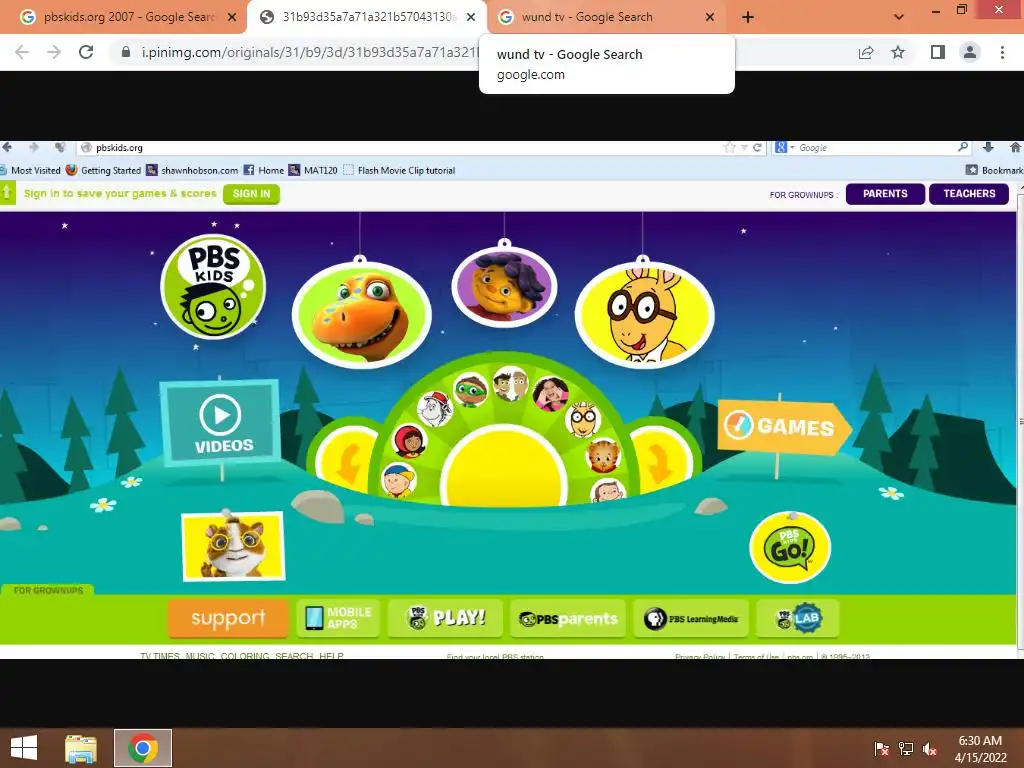Select the green Super Why wheel icon
1024x768 pixels.
coord(470,390)
